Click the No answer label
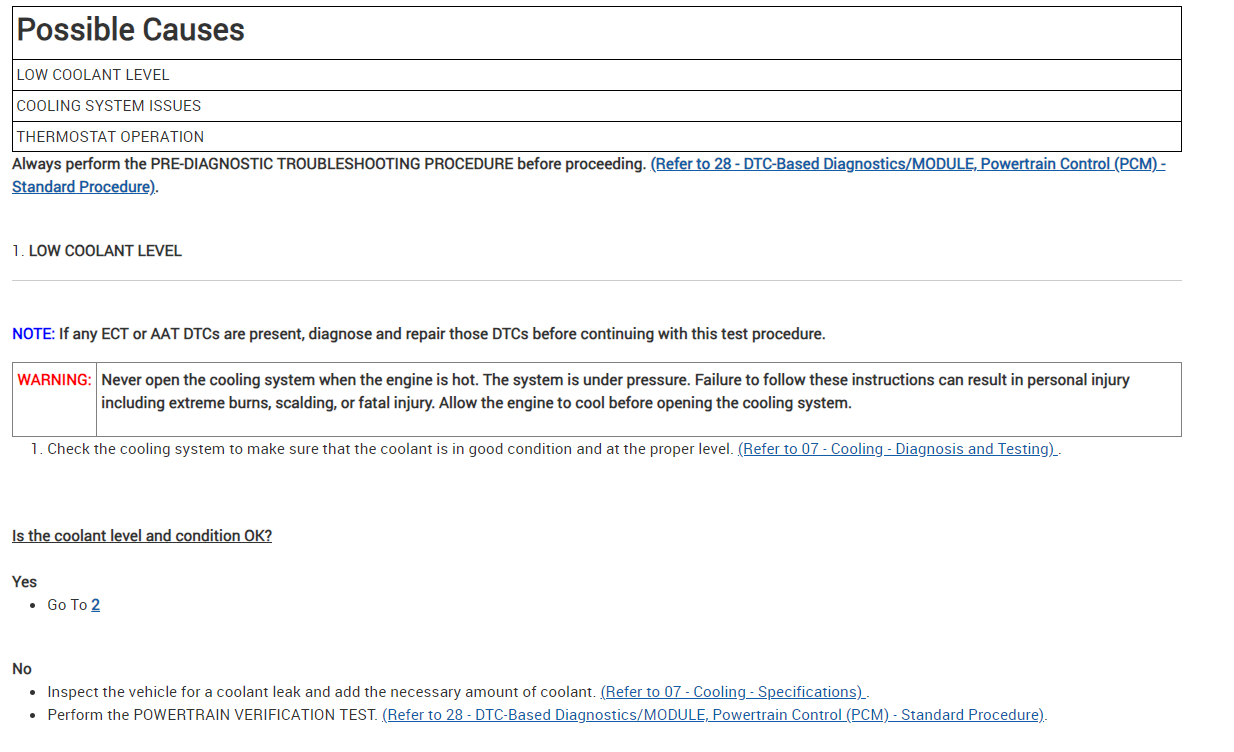The width and height of the screenshot is (1234, 752). [22, 669]
